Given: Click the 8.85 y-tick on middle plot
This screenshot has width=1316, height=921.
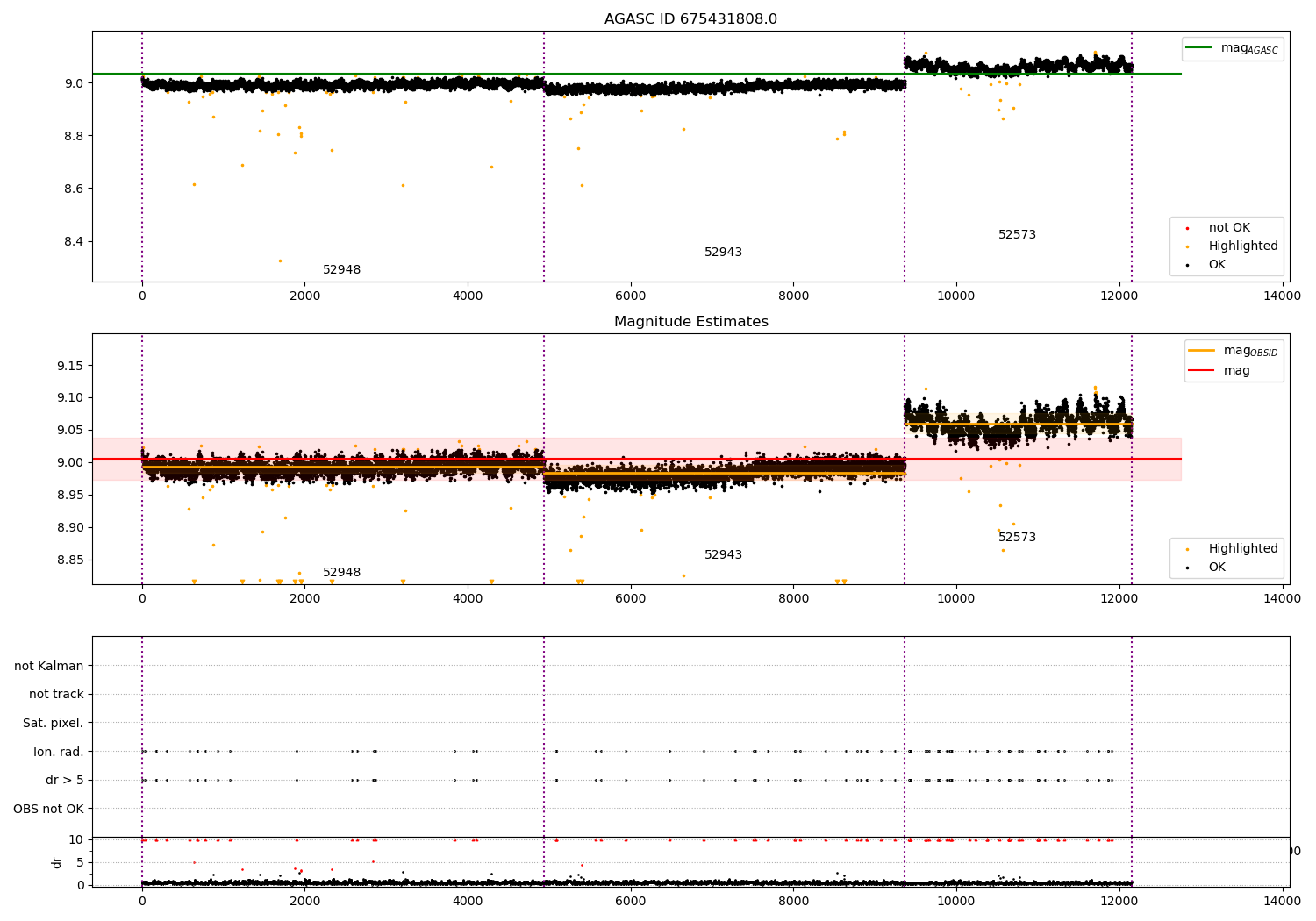Looking at the screenshot, I should coord(70,560).
